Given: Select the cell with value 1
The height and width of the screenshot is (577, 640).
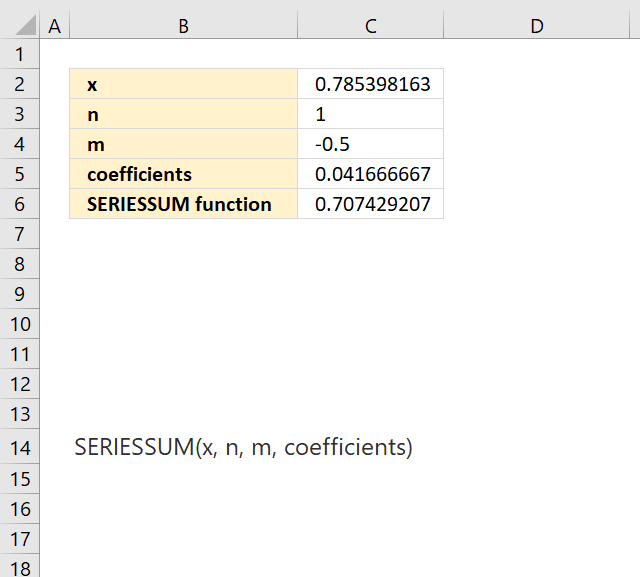Looking at the screenshot, I should pyautogui.click(x=371, y=114).
